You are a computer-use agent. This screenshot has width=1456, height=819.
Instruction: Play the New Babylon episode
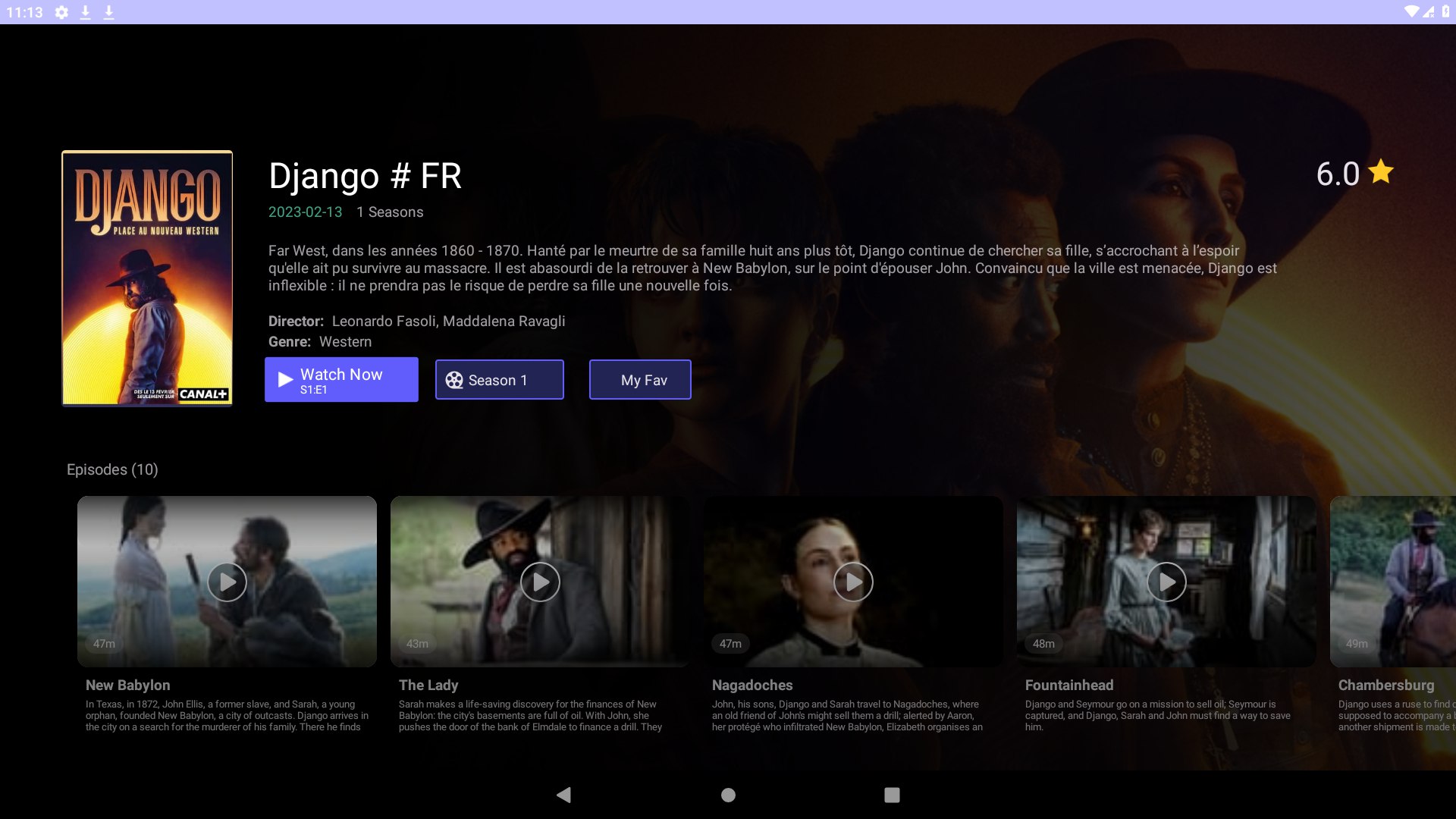click(x=226, y=581)
